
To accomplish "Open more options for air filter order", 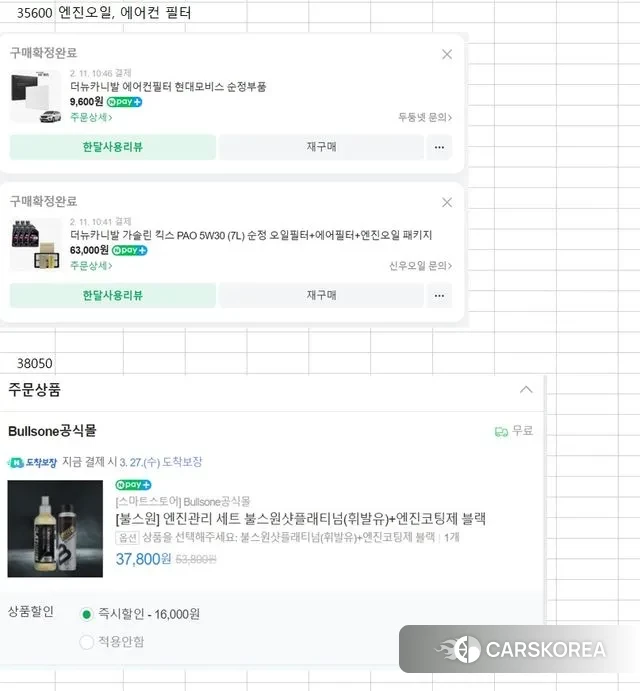I will pos(439,147).
